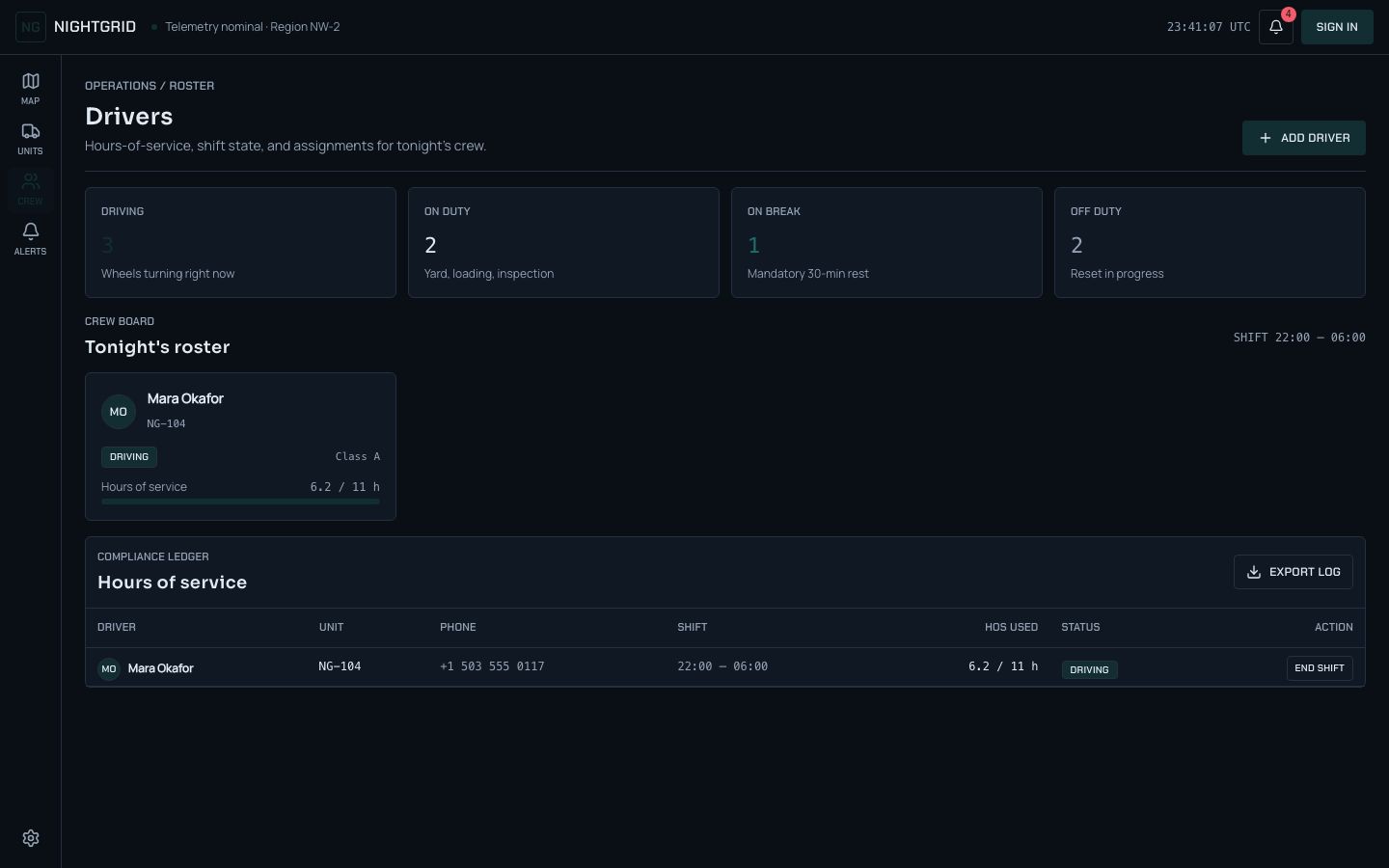The image size is (1389, 868).
Task: Click the Roster breadcrumb
Action: point(192,86)
